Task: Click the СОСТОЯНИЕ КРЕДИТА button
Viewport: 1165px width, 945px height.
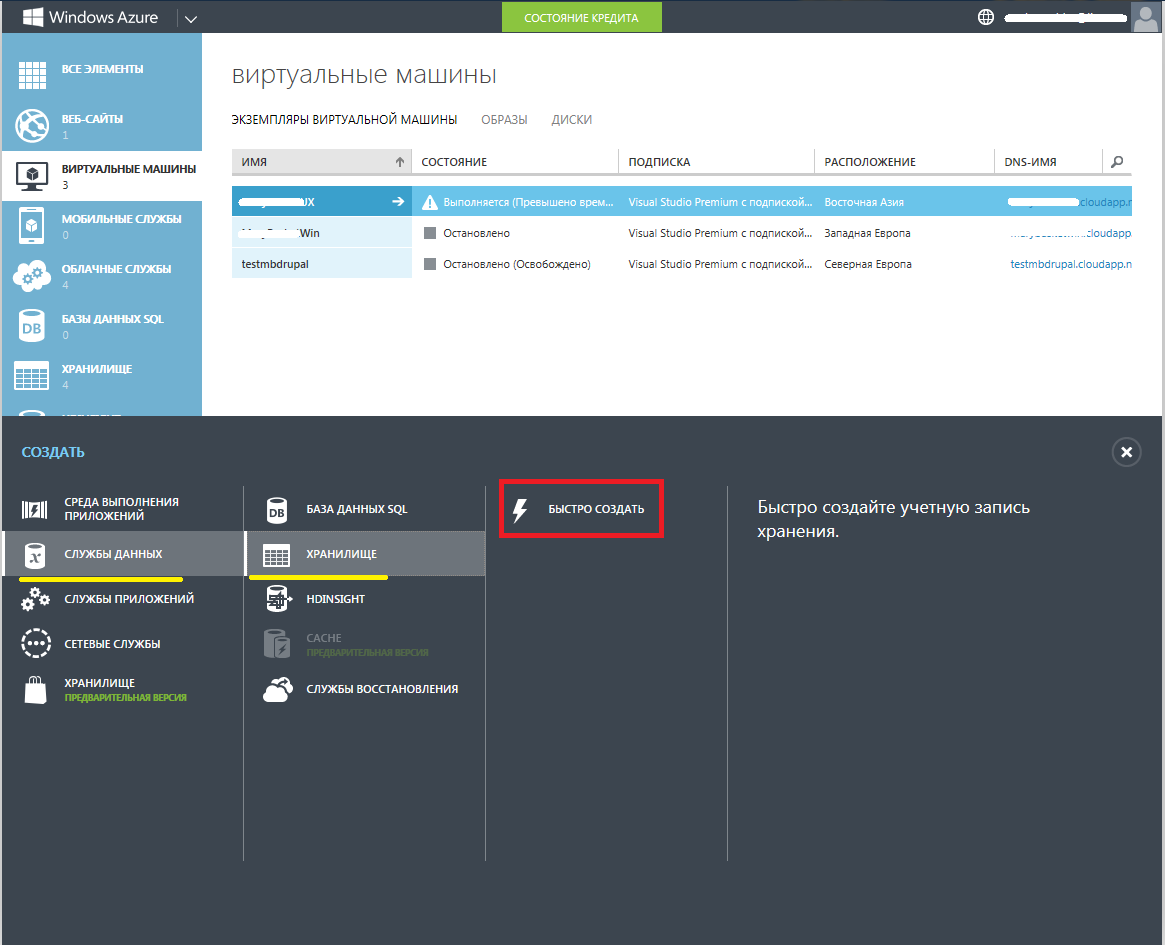Action: point(581,16)
